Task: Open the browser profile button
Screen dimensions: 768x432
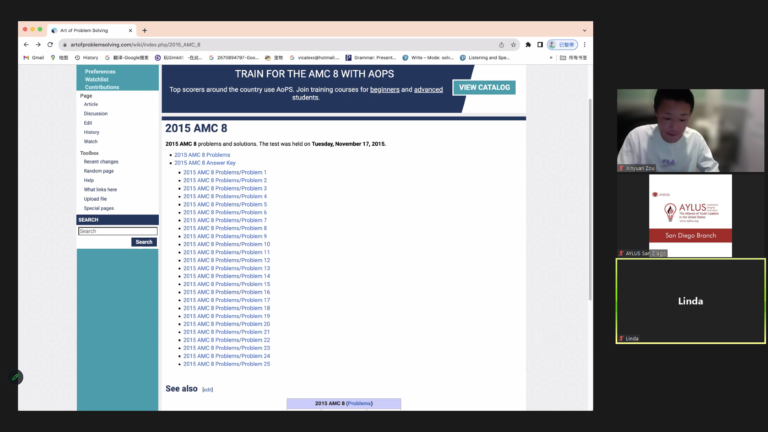Action: point(562,45)
